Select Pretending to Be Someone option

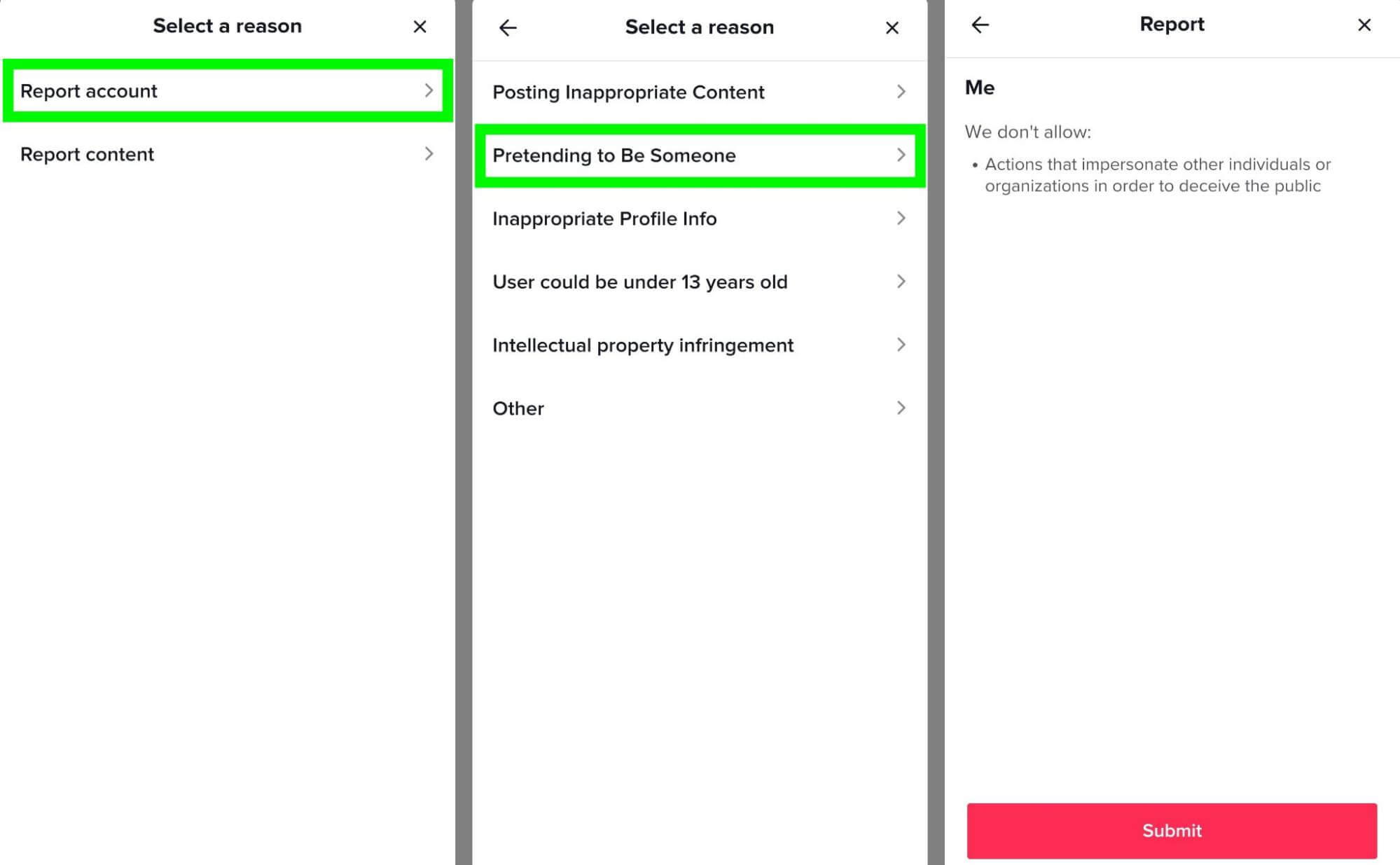click(x=699, y=155)
